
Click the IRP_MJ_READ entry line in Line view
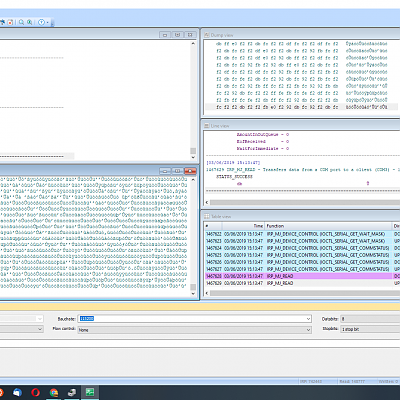click(302, 170)
